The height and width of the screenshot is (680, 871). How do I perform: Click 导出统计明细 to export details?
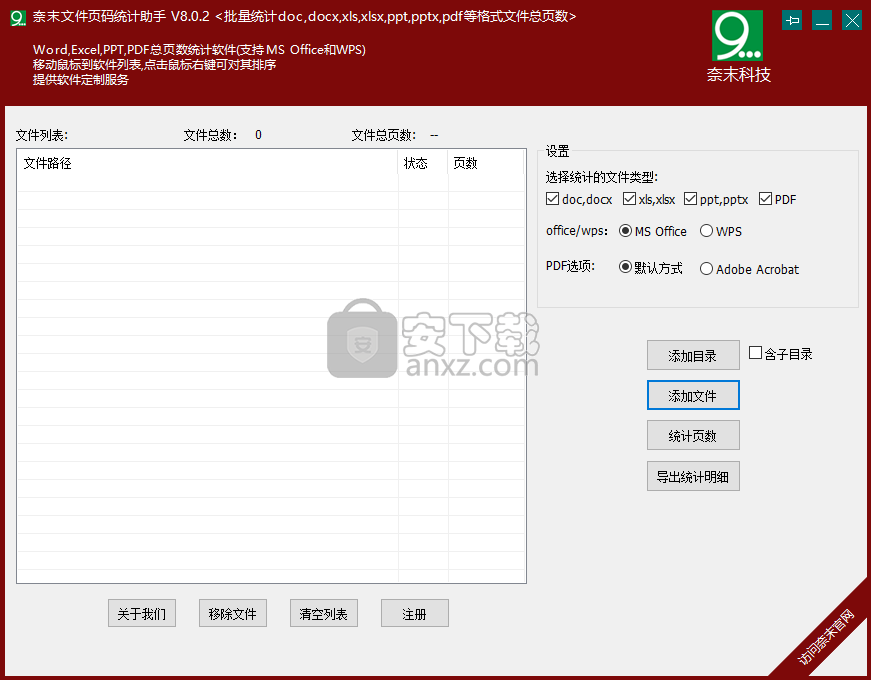coord(693,476)
